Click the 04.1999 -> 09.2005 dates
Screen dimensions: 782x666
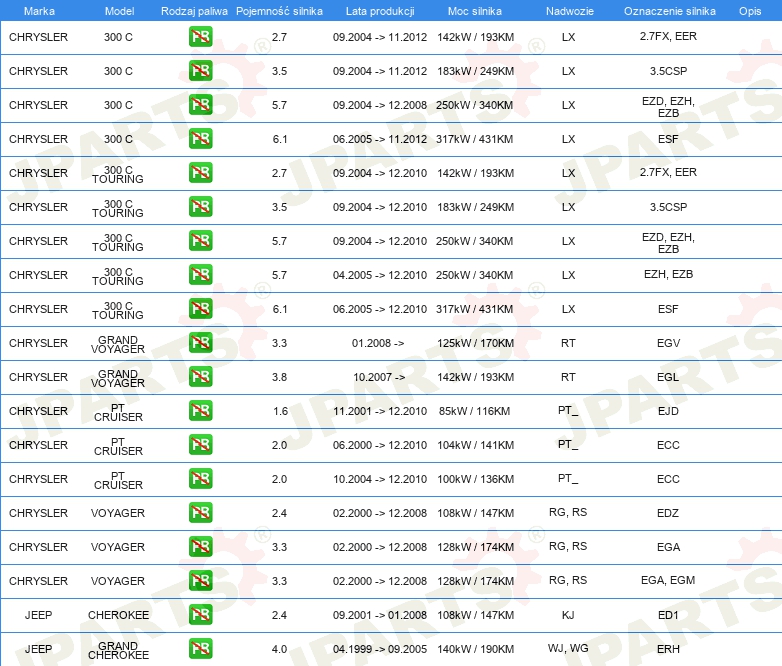pos(380,649)
